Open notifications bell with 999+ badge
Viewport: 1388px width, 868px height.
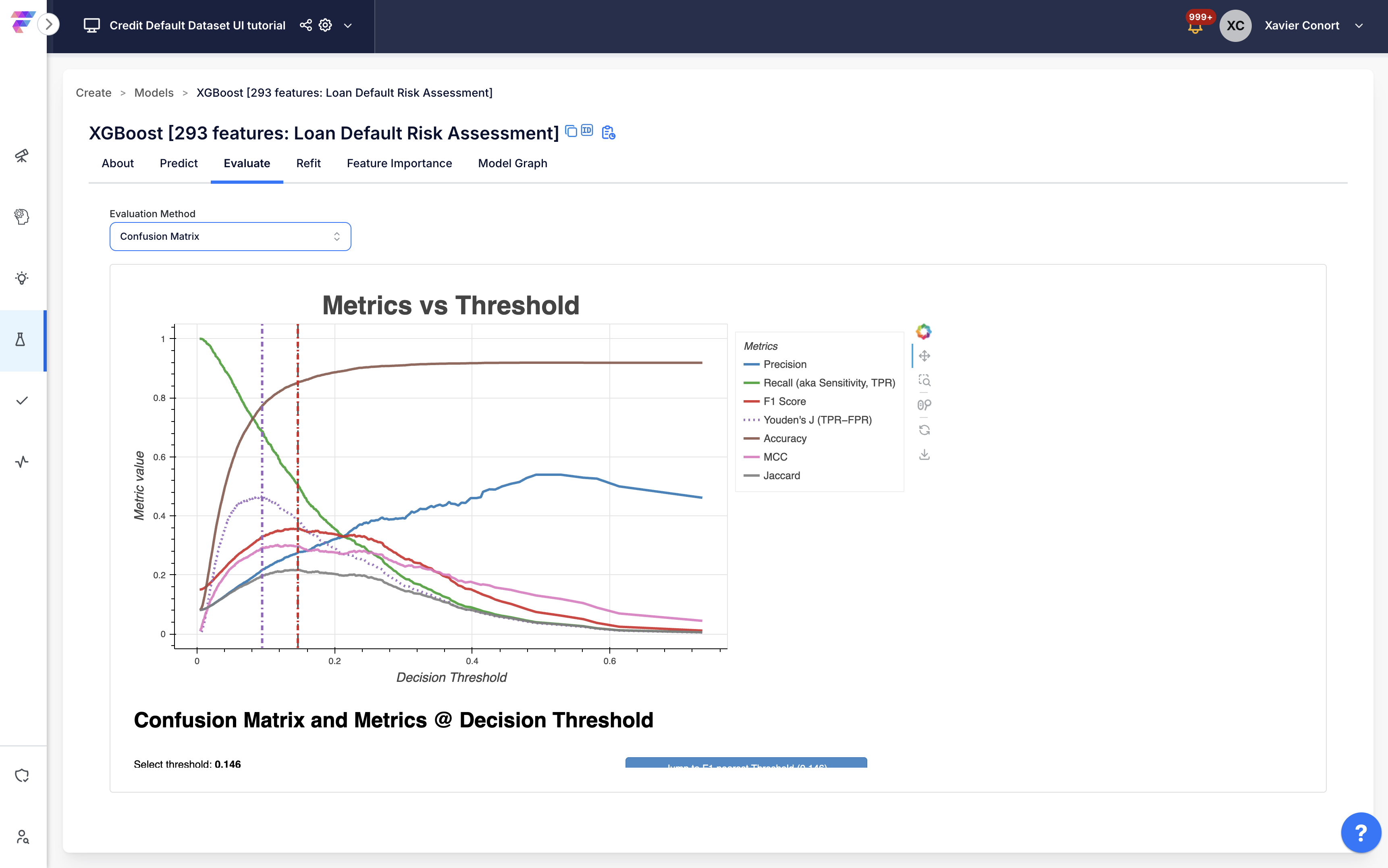pyautogui.click(x=1195, y=27)
